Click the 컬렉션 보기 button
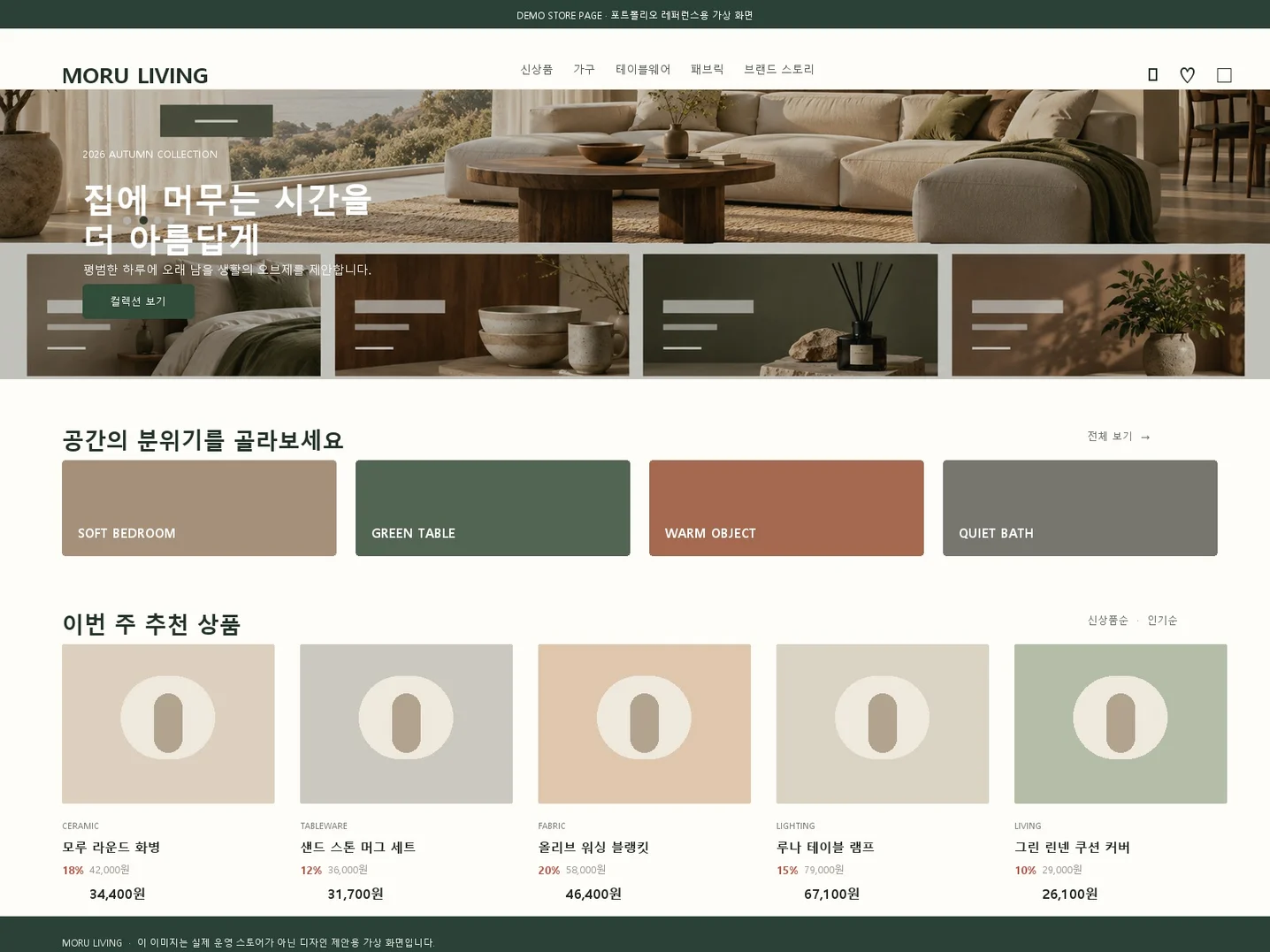1270x952 pixels. click(x=139, y=301)
